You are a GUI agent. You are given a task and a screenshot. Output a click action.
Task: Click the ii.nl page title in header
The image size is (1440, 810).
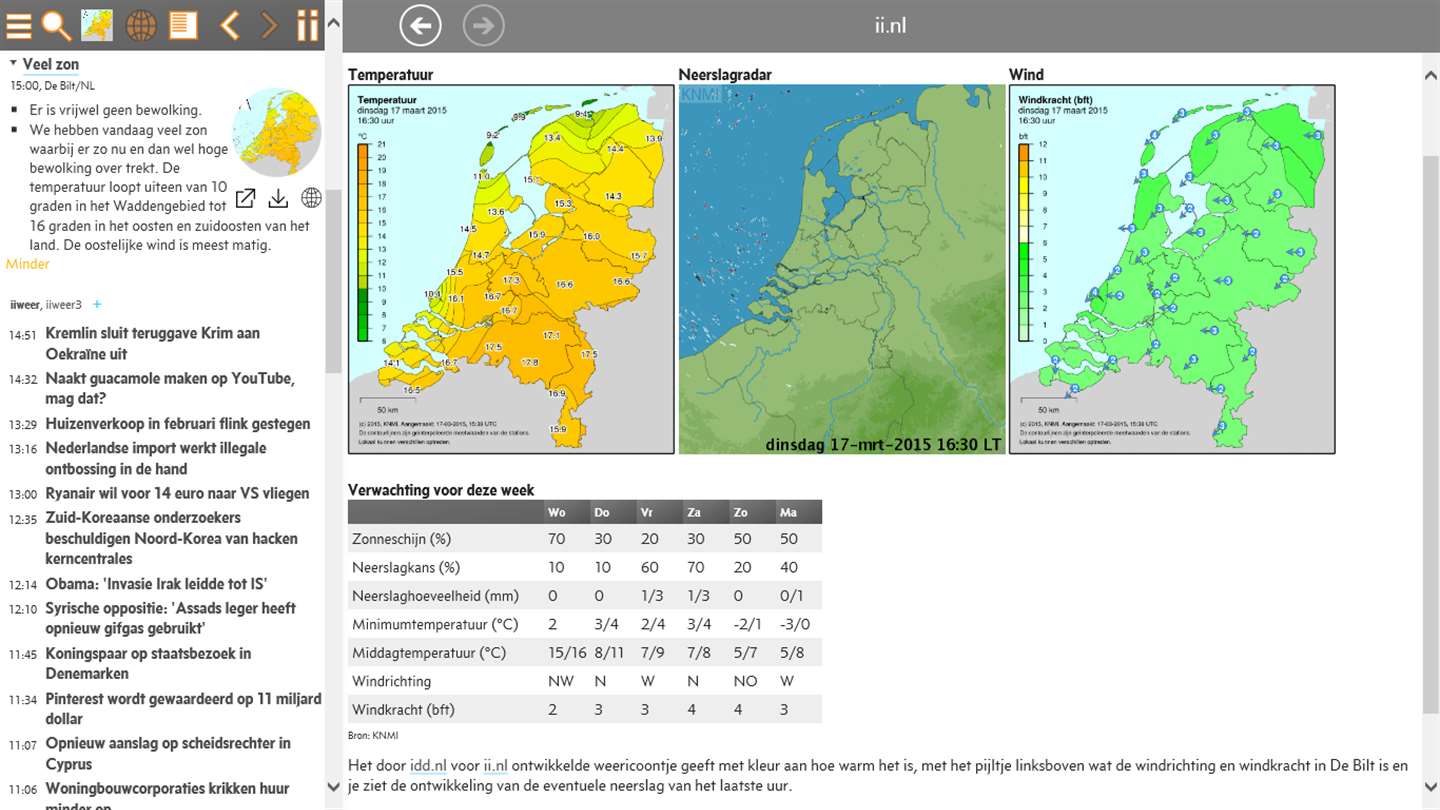[890, 25]
